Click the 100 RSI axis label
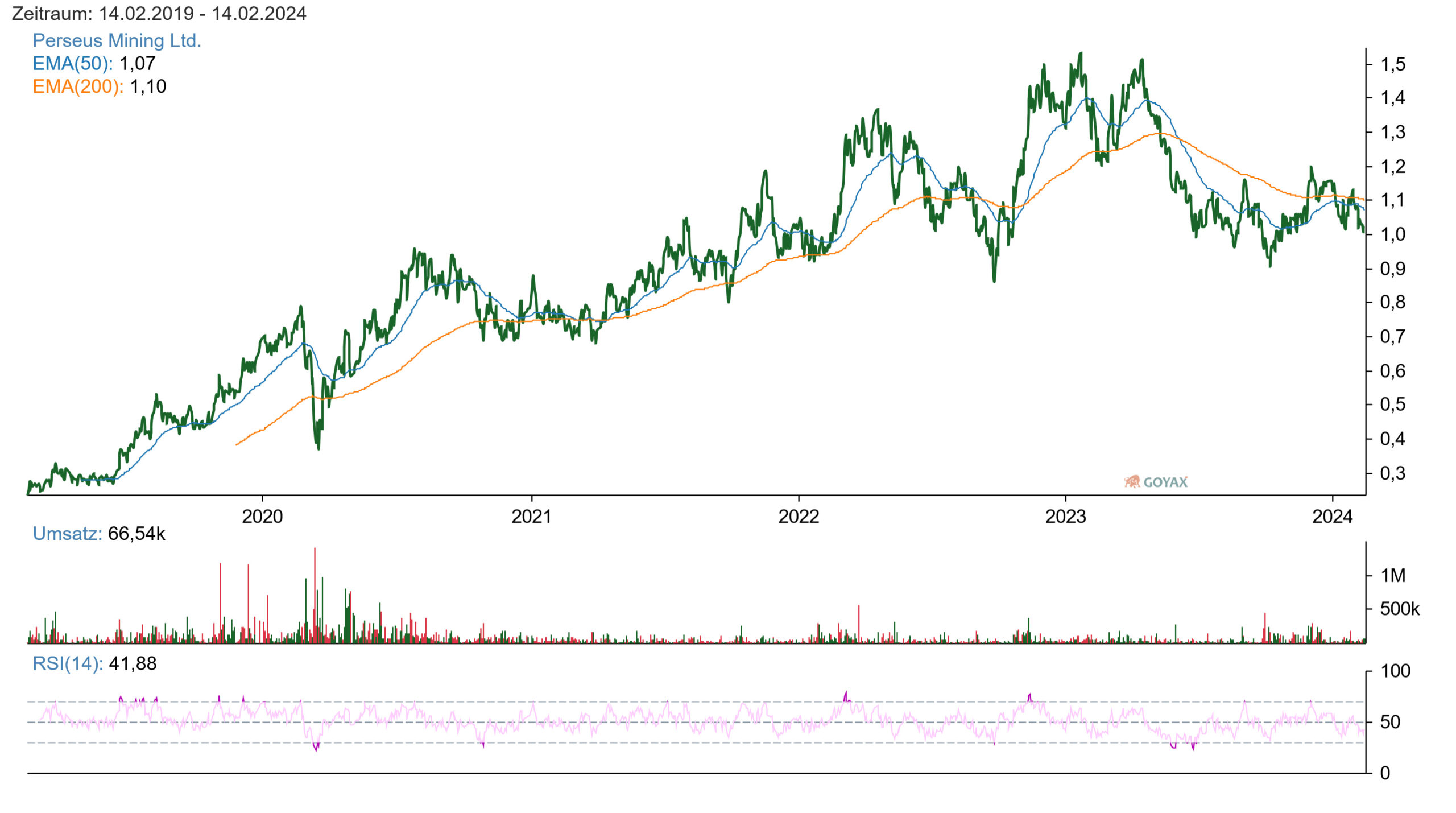Screen dimensions: 1456x813 [x=1396, y=671]
